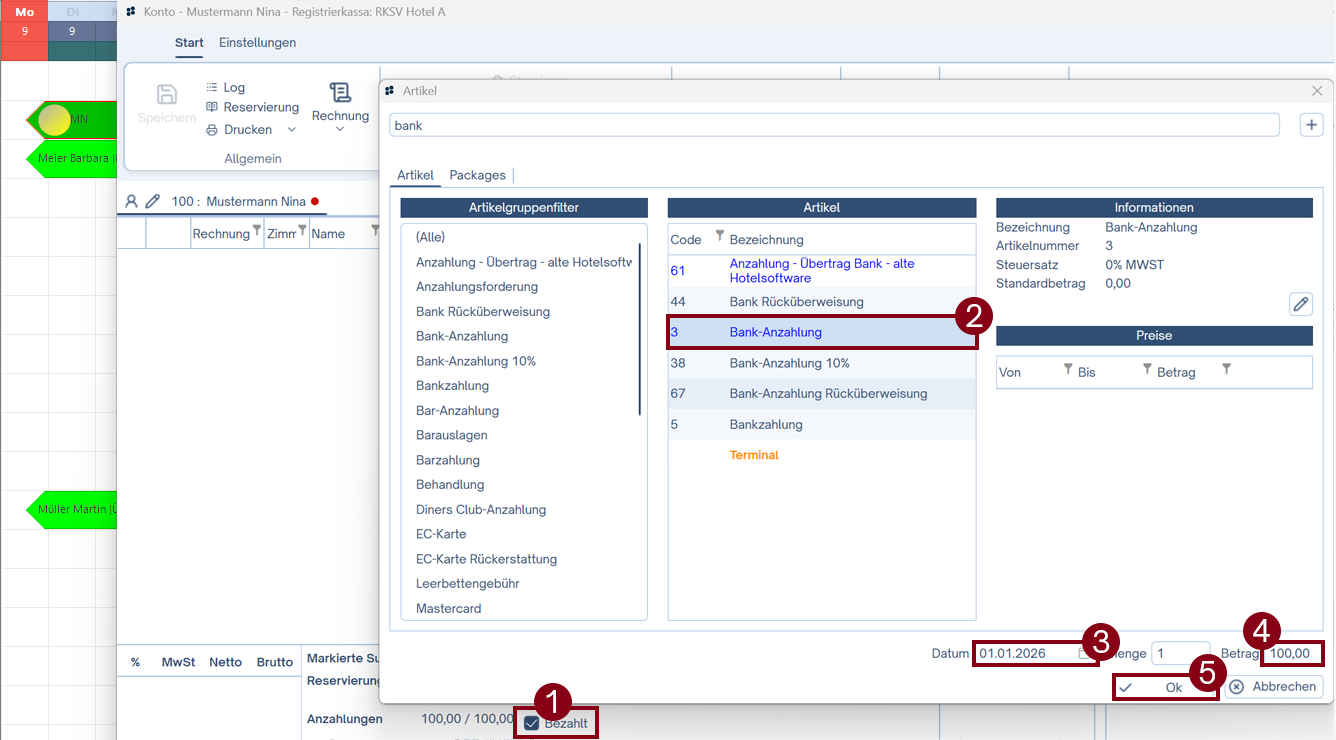Click the Menge quantity field
Image resolution: width=1336 pixels, height=740 pixels.
(1179, 654)
